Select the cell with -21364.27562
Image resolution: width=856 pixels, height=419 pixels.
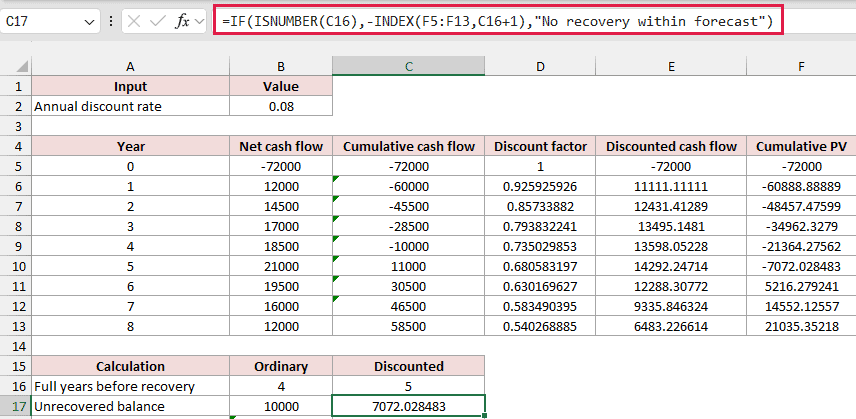click(x=801, y=247)
